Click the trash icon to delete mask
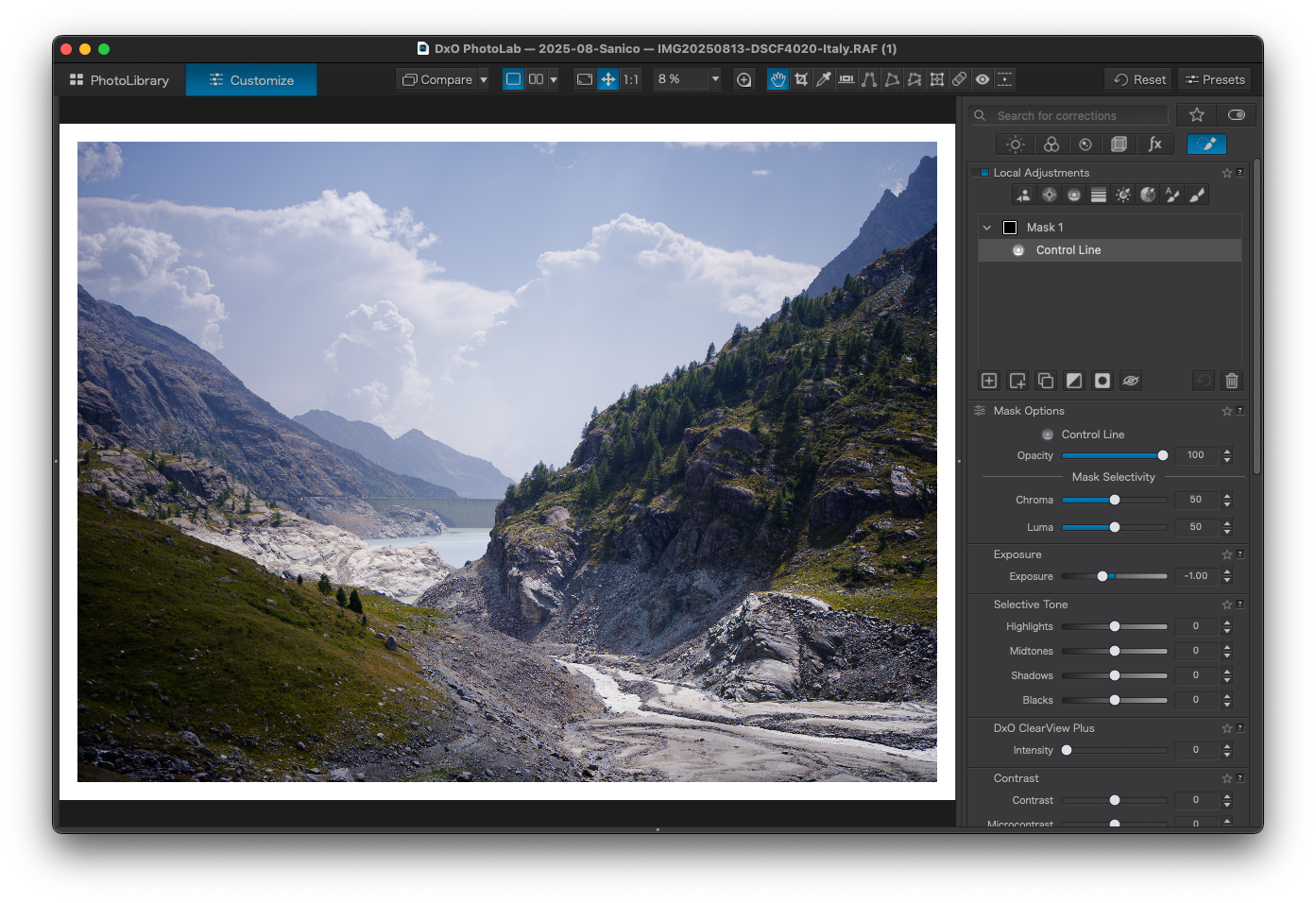 pos(1231,381)
